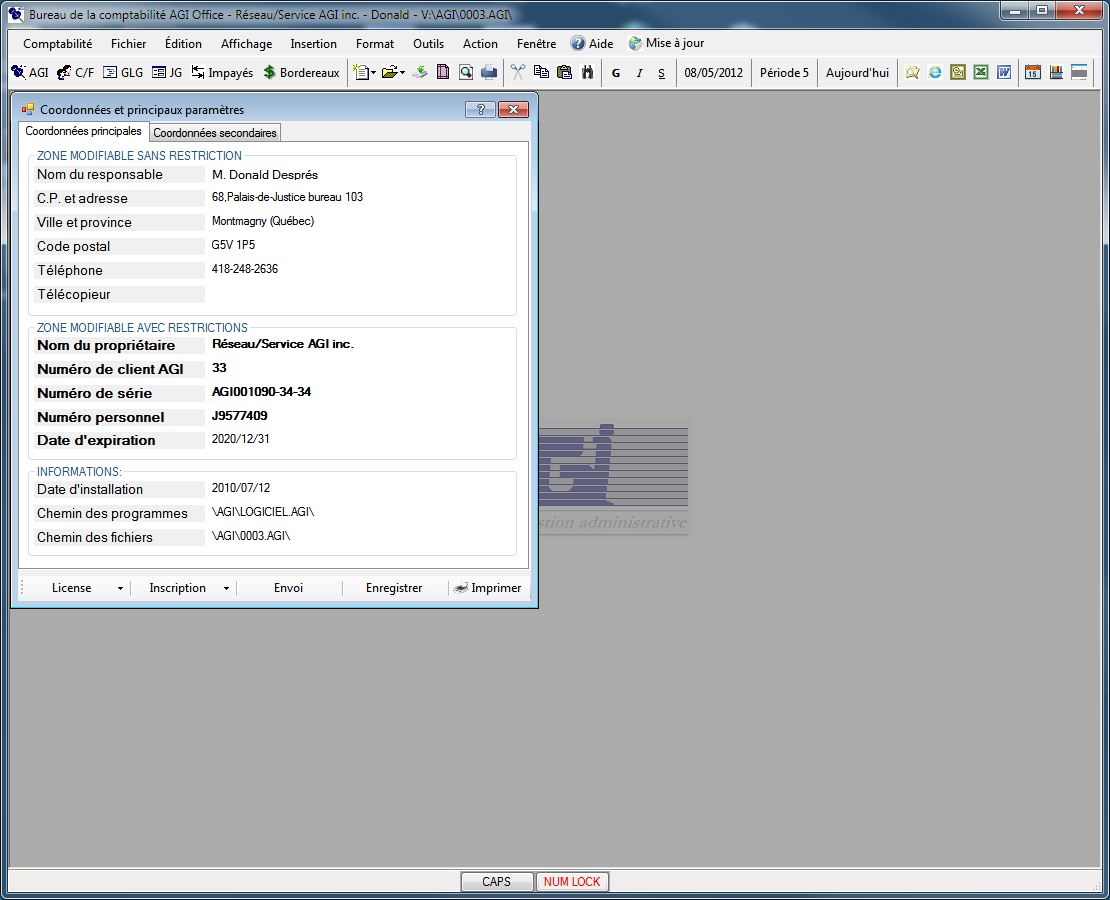Click the printer icon in toolbar
The width and height of the screenshot is (1110, 900).
pos(489,72)
